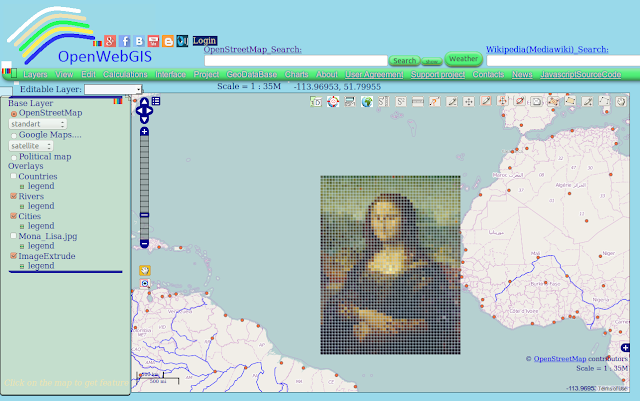Select the highlighted red-bordered pencil draw tool
The width and height of the screenshot is (640, 401).
tap(486, 101)
